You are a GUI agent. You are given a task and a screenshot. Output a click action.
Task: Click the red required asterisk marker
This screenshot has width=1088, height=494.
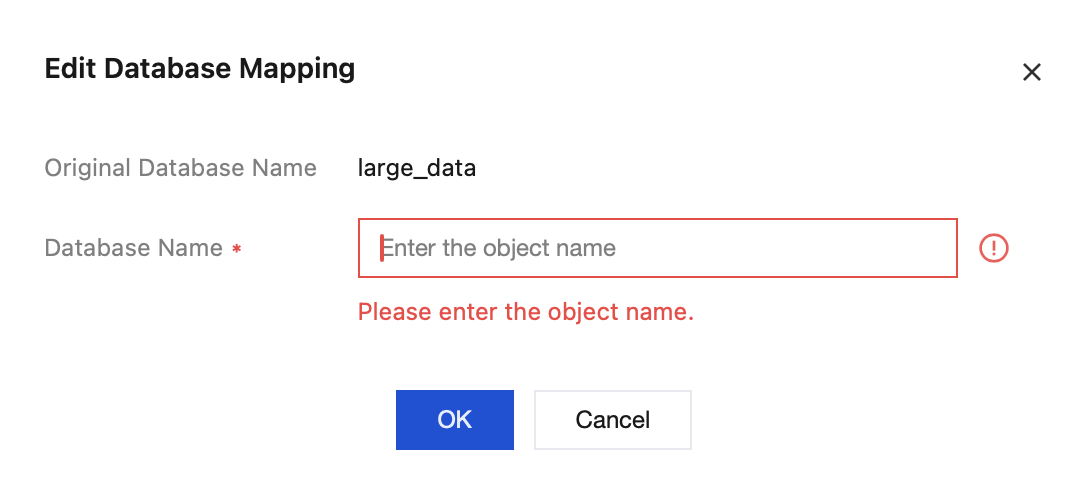(237, 249)
